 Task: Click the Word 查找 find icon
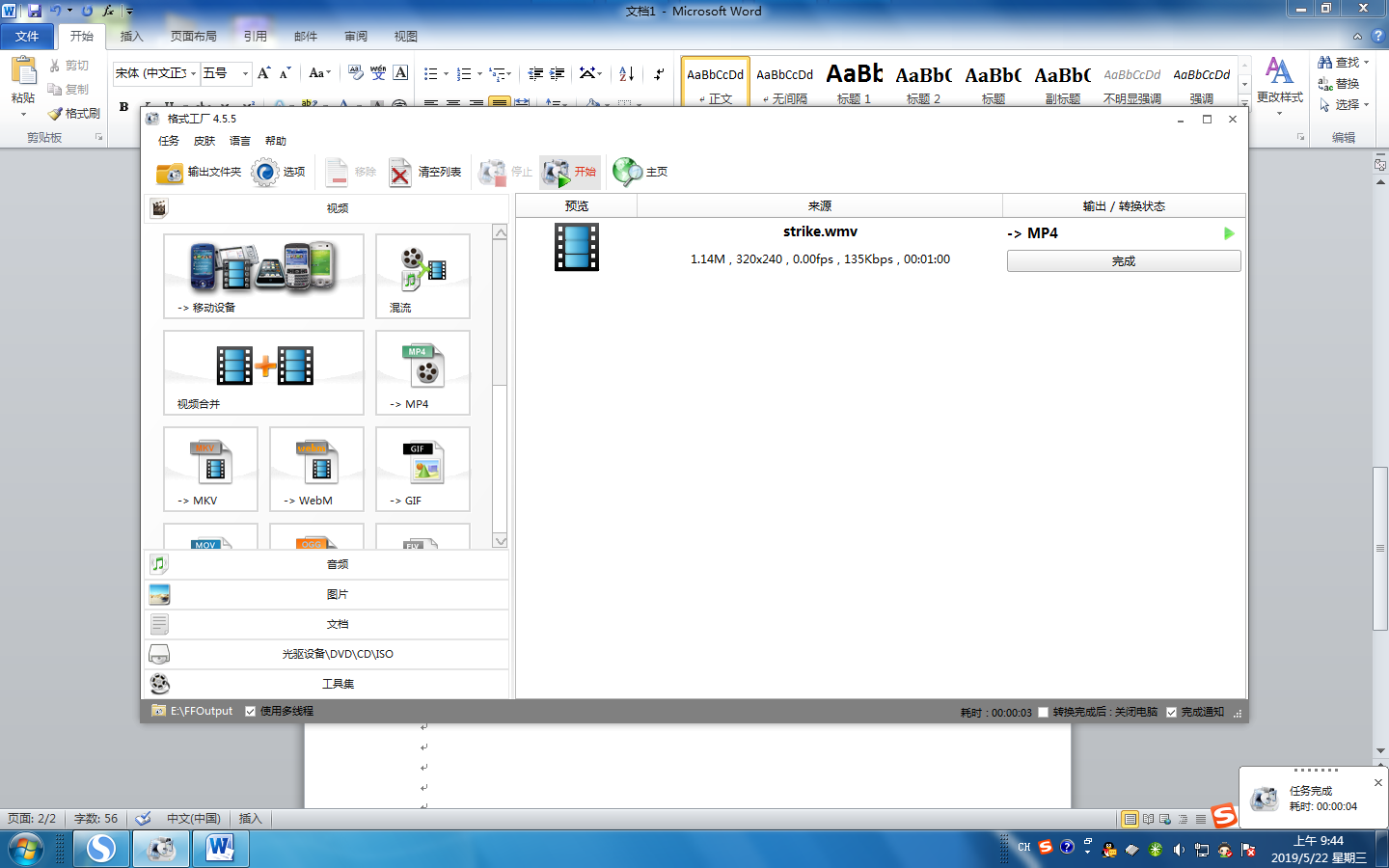[1325, 62]
